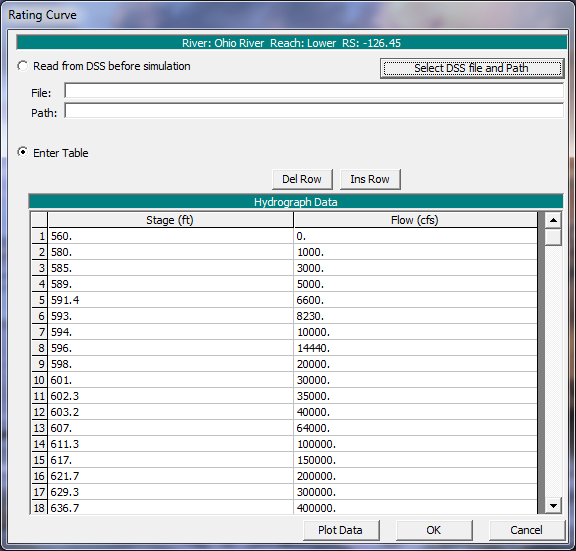
Task: Click flow cell containing 14440.
Action: click(415, 348)
